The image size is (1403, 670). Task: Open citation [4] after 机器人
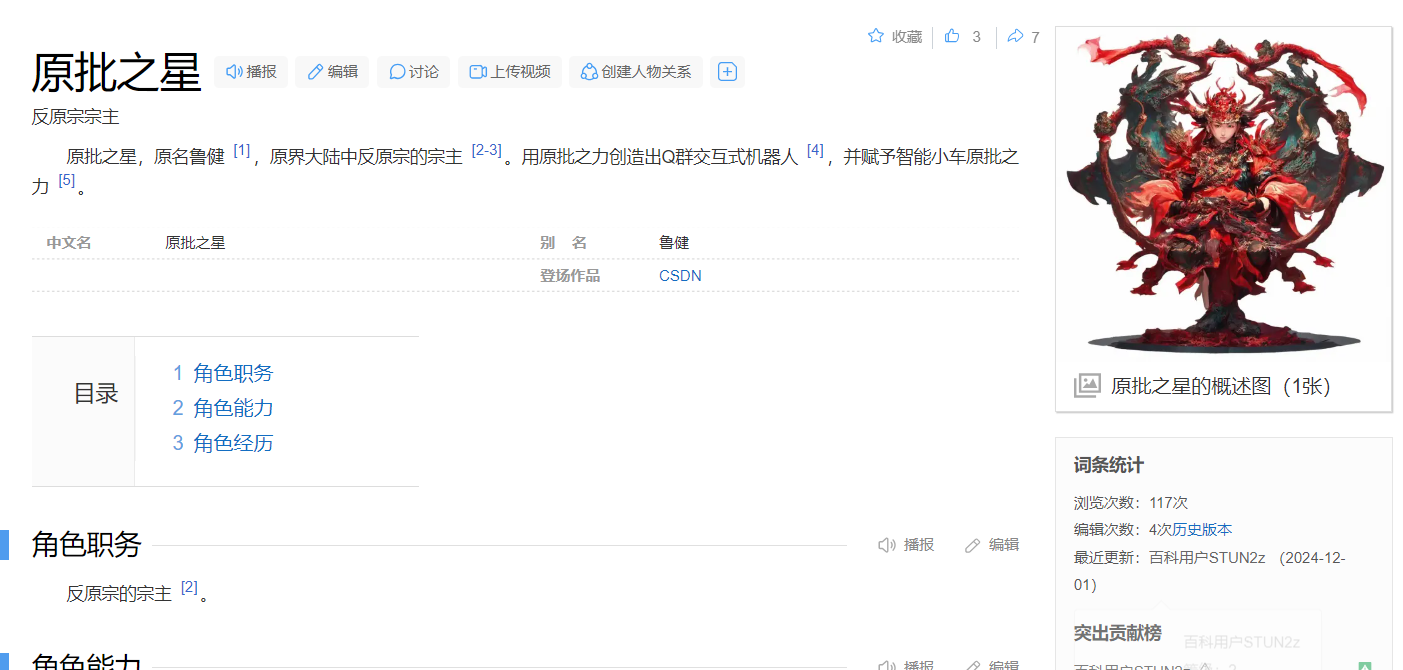point(815,150)
